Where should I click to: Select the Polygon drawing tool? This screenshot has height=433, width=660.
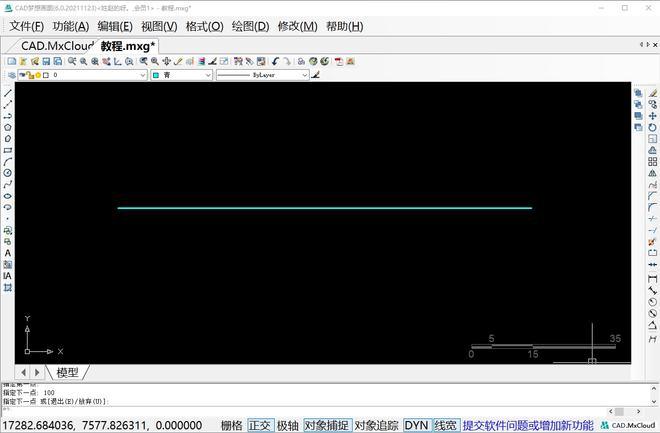pyautogui.click(x=8, y=127)
